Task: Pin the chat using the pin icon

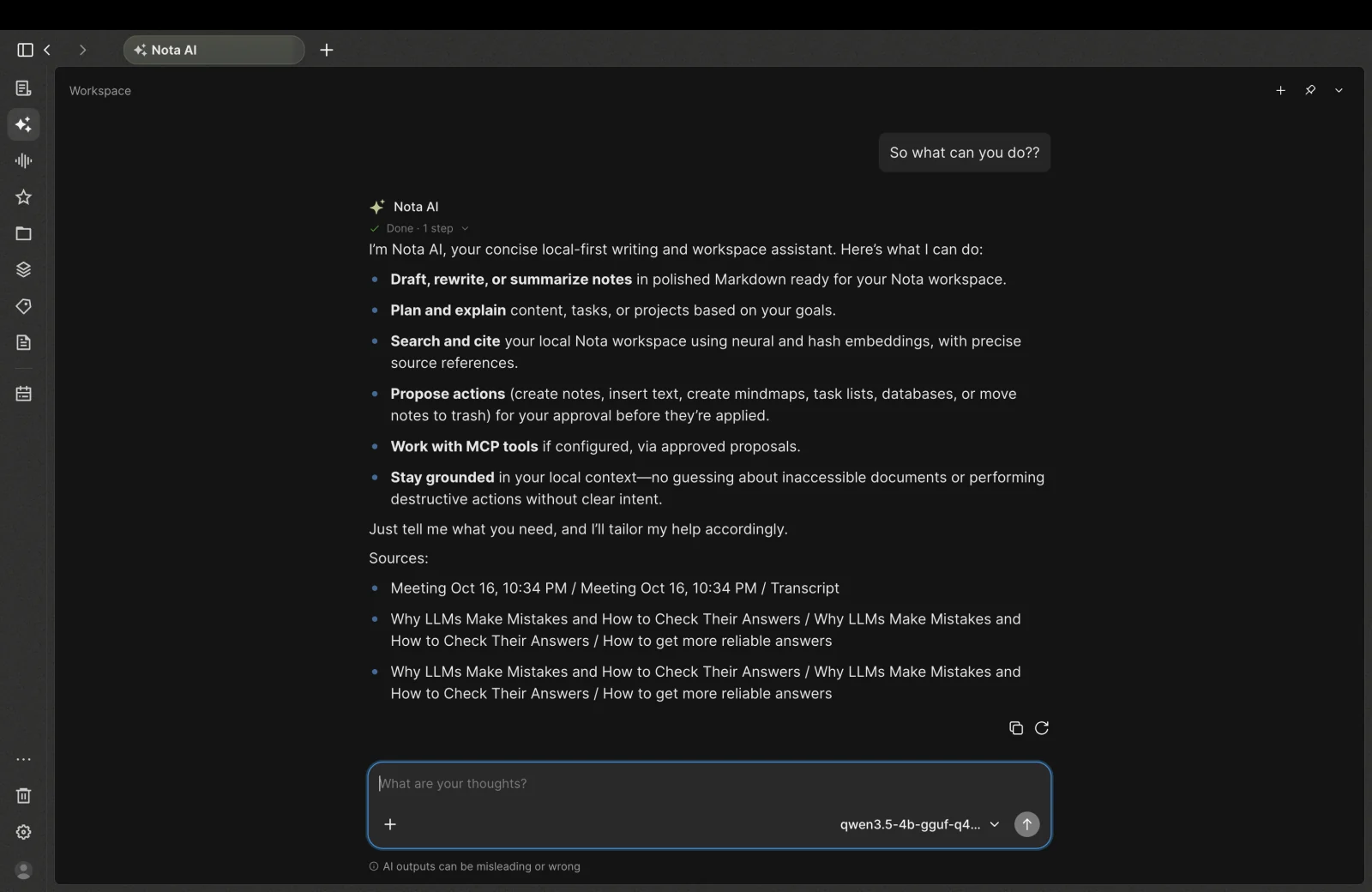Action: click(1310, 90)
